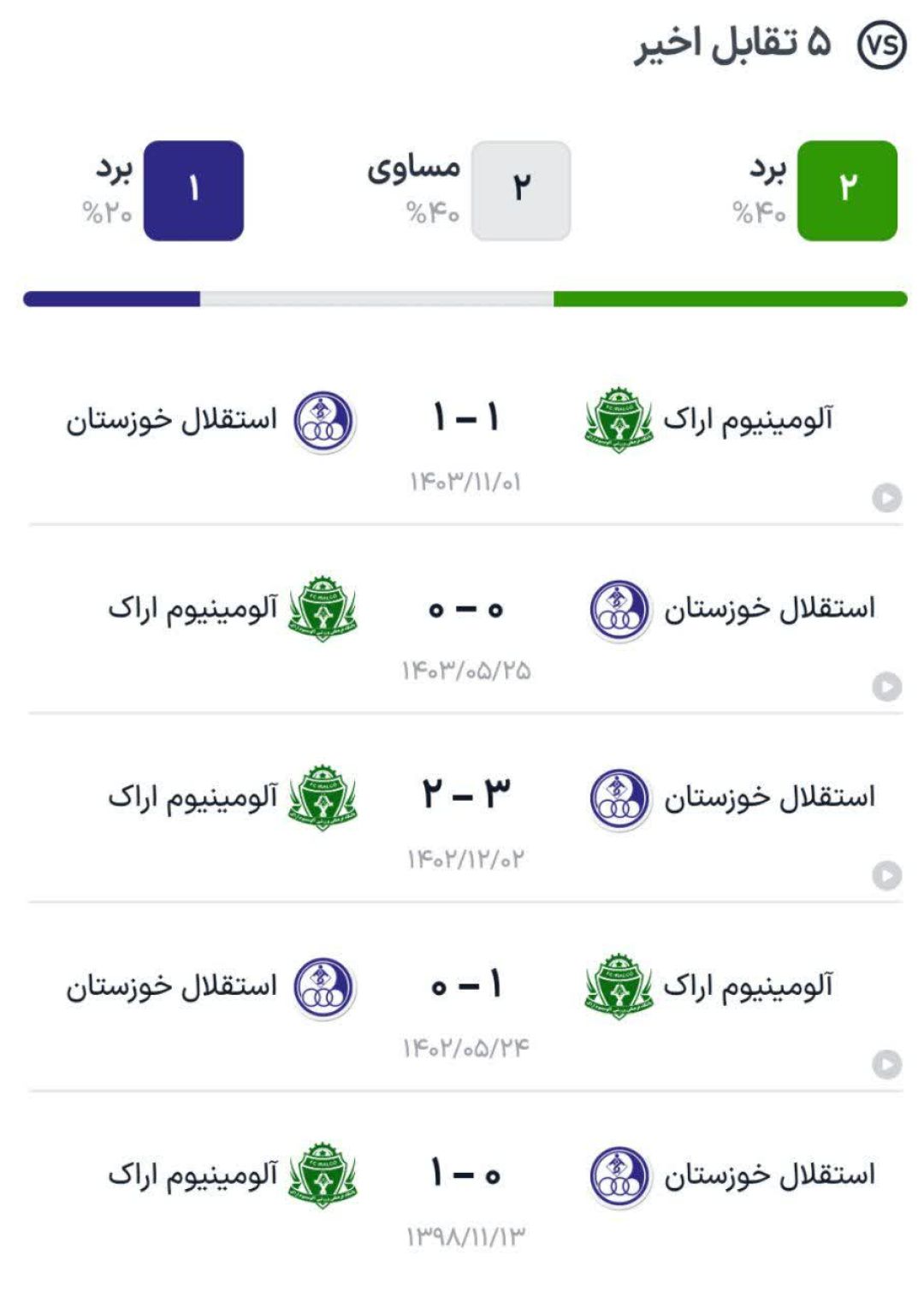
Task: Click Esteghlal Khuzestan logo in 1403/11/01 match
Action: pos(323,421)
